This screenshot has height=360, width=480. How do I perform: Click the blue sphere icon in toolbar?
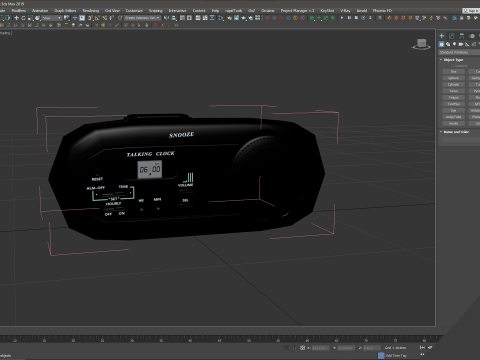pos(288,18)
